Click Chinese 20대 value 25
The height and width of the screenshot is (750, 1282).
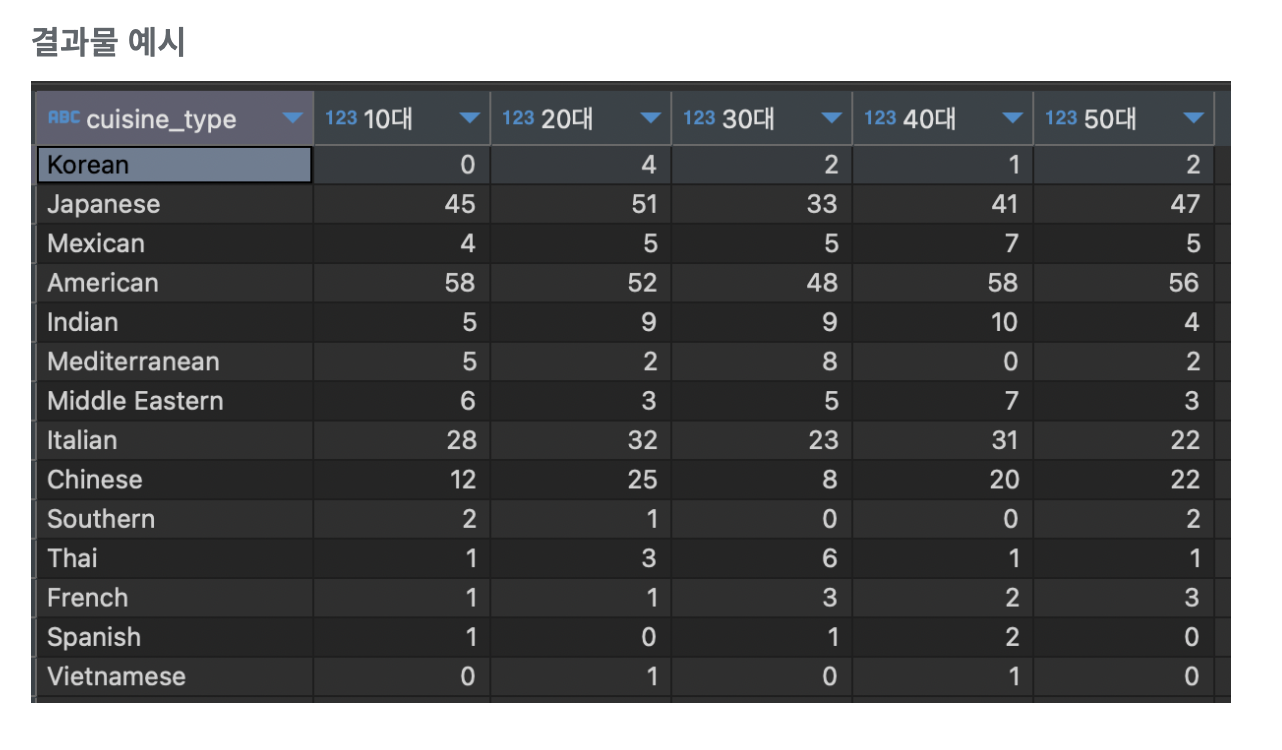pos(642,479)
